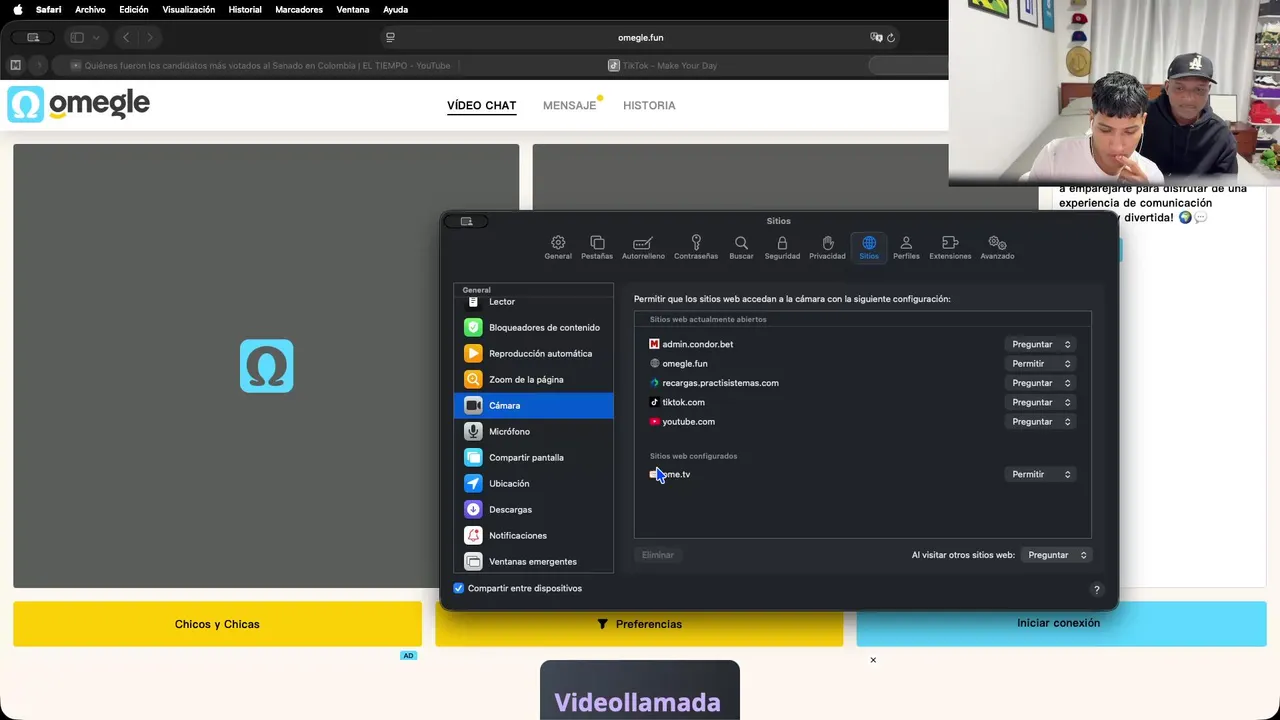Image resolution: width=1280 pixels, height=720 pixels.
Task: Change camera permission for recargas.practisistemas.com
Action: (x=1040, y=383)
